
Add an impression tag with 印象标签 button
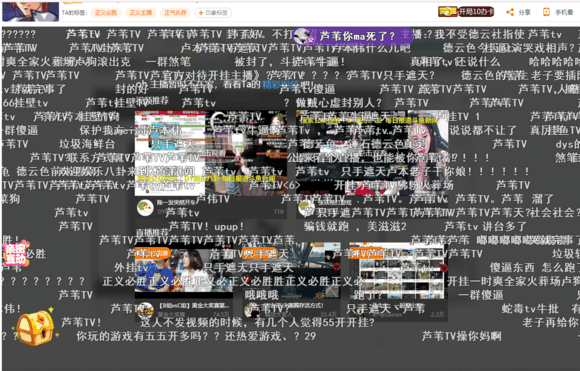coord(213,13)
